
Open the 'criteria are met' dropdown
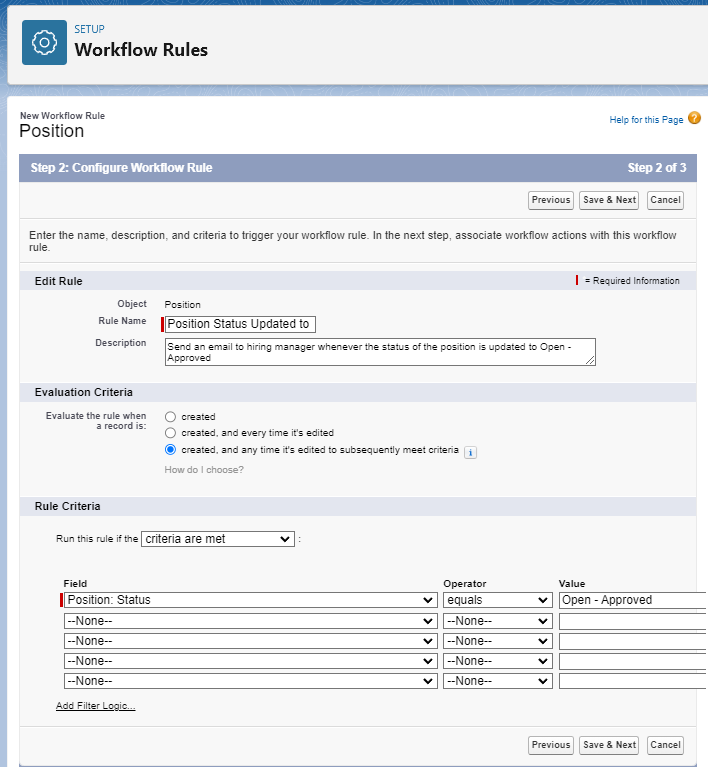(x=218, y=539)
